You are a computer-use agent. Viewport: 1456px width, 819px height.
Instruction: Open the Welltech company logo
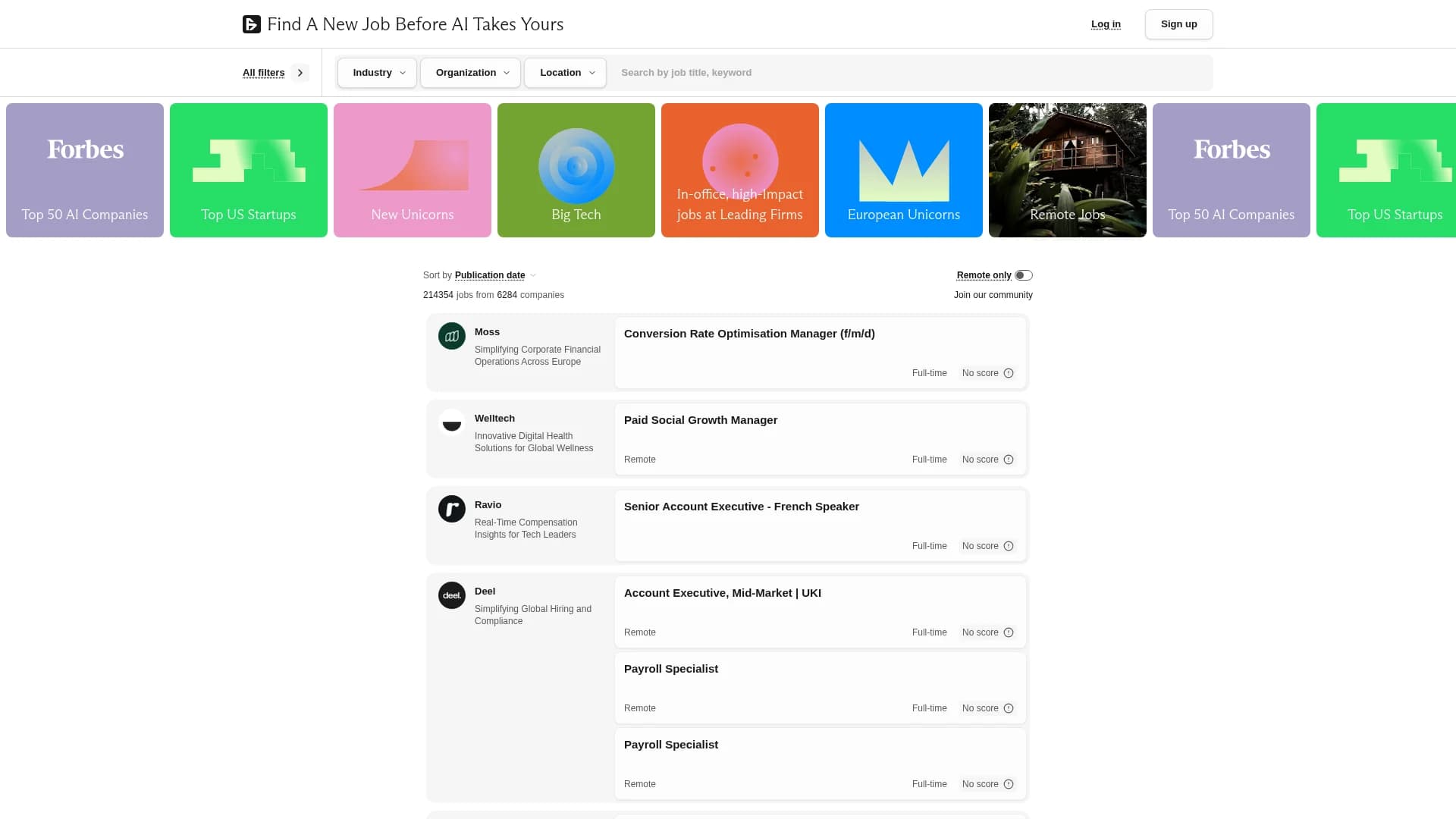tap(452, 422)
